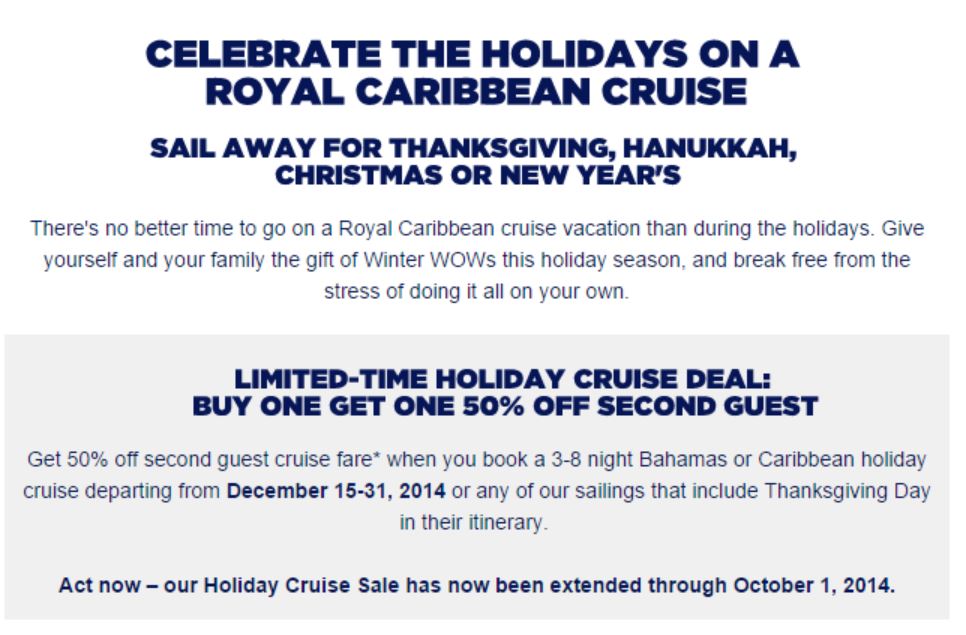Screen dimensions: 966x635
Task: Click "stress of doing it all on your own" line
Action: point(476,291)
